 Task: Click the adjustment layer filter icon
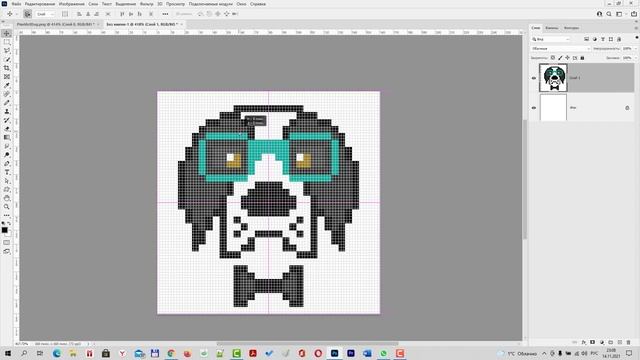click(x=595, y=39)
